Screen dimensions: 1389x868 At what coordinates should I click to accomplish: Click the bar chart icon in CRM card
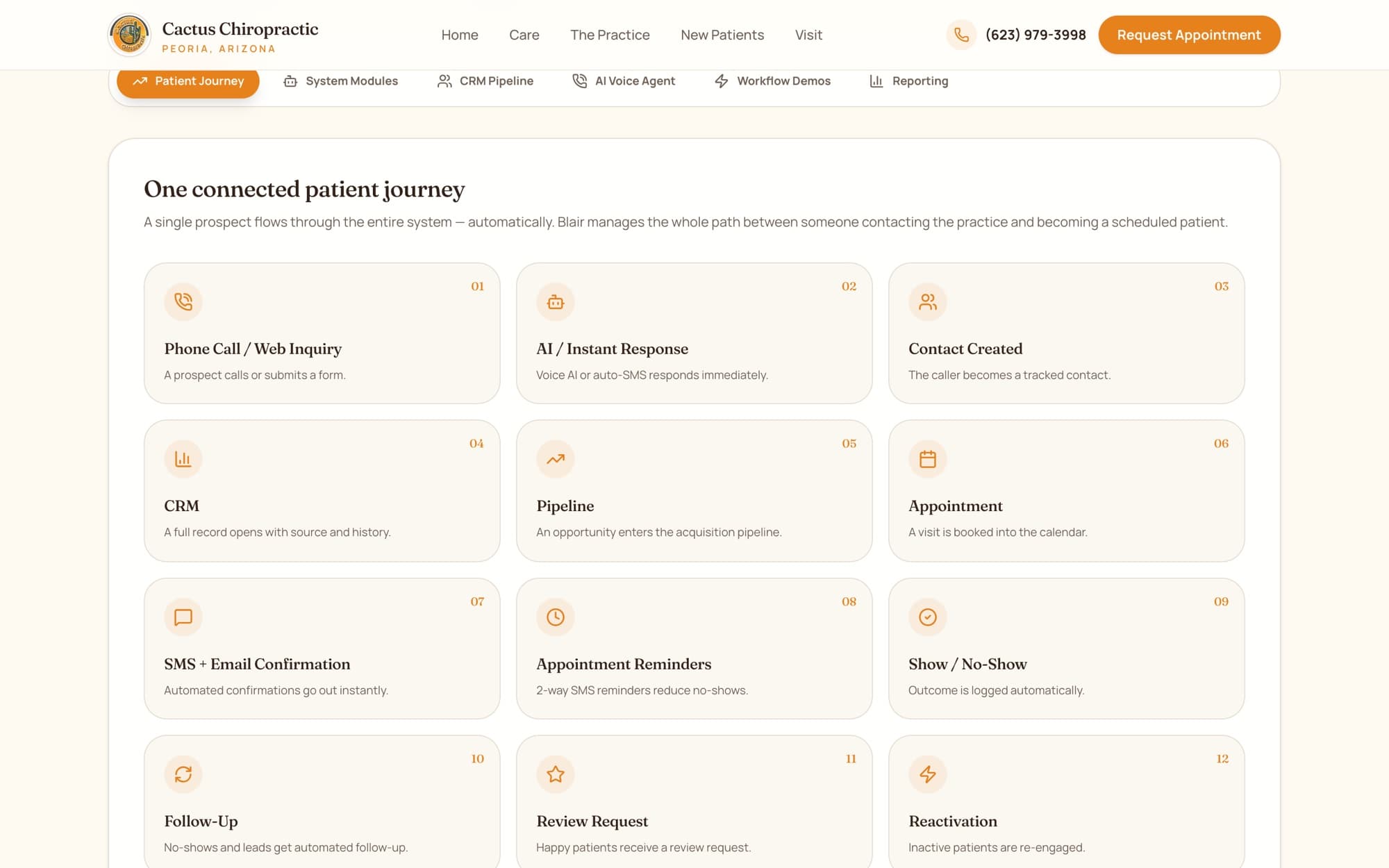[x=183, y=459]
